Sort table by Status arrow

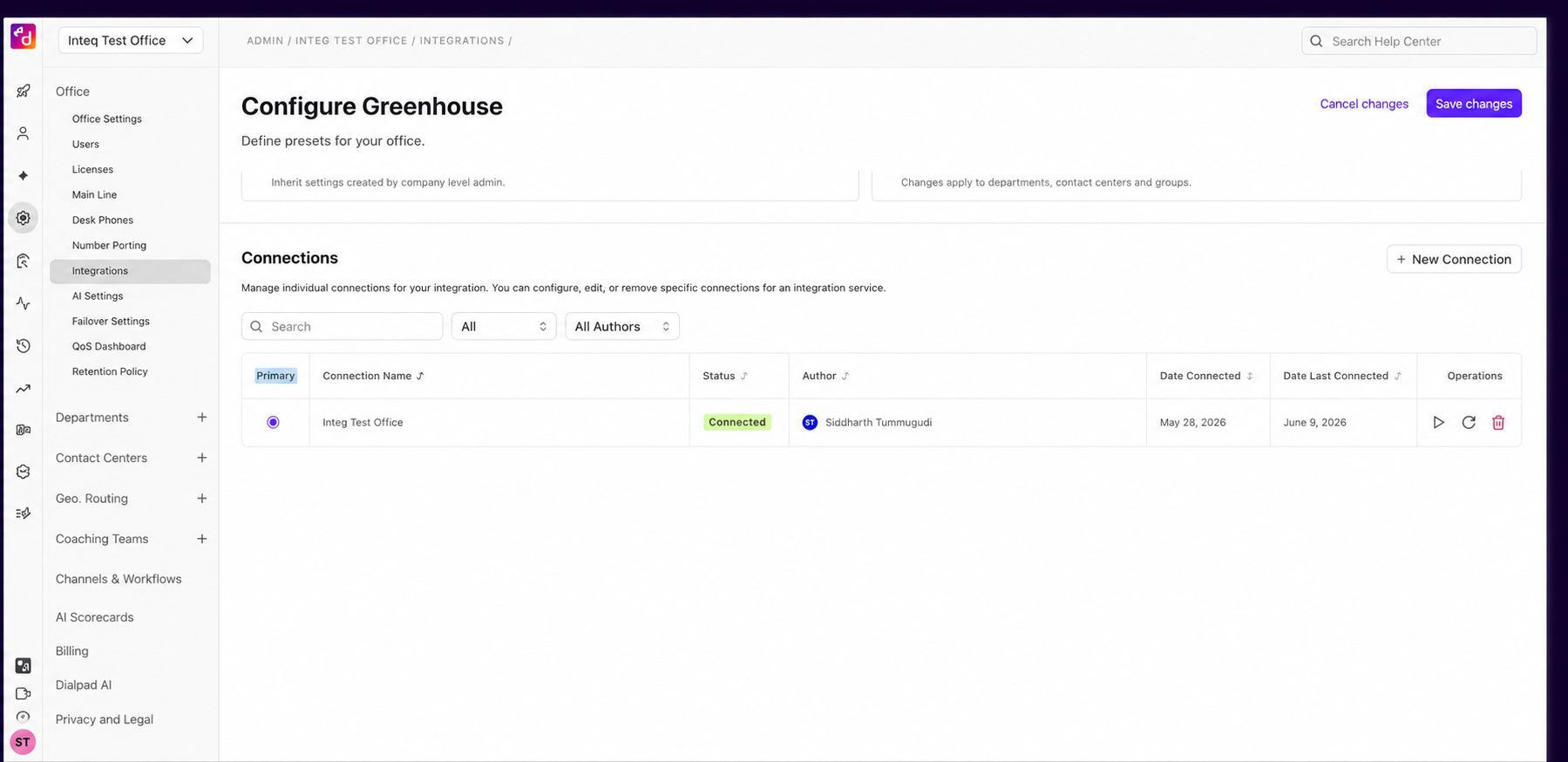[743, 376]
